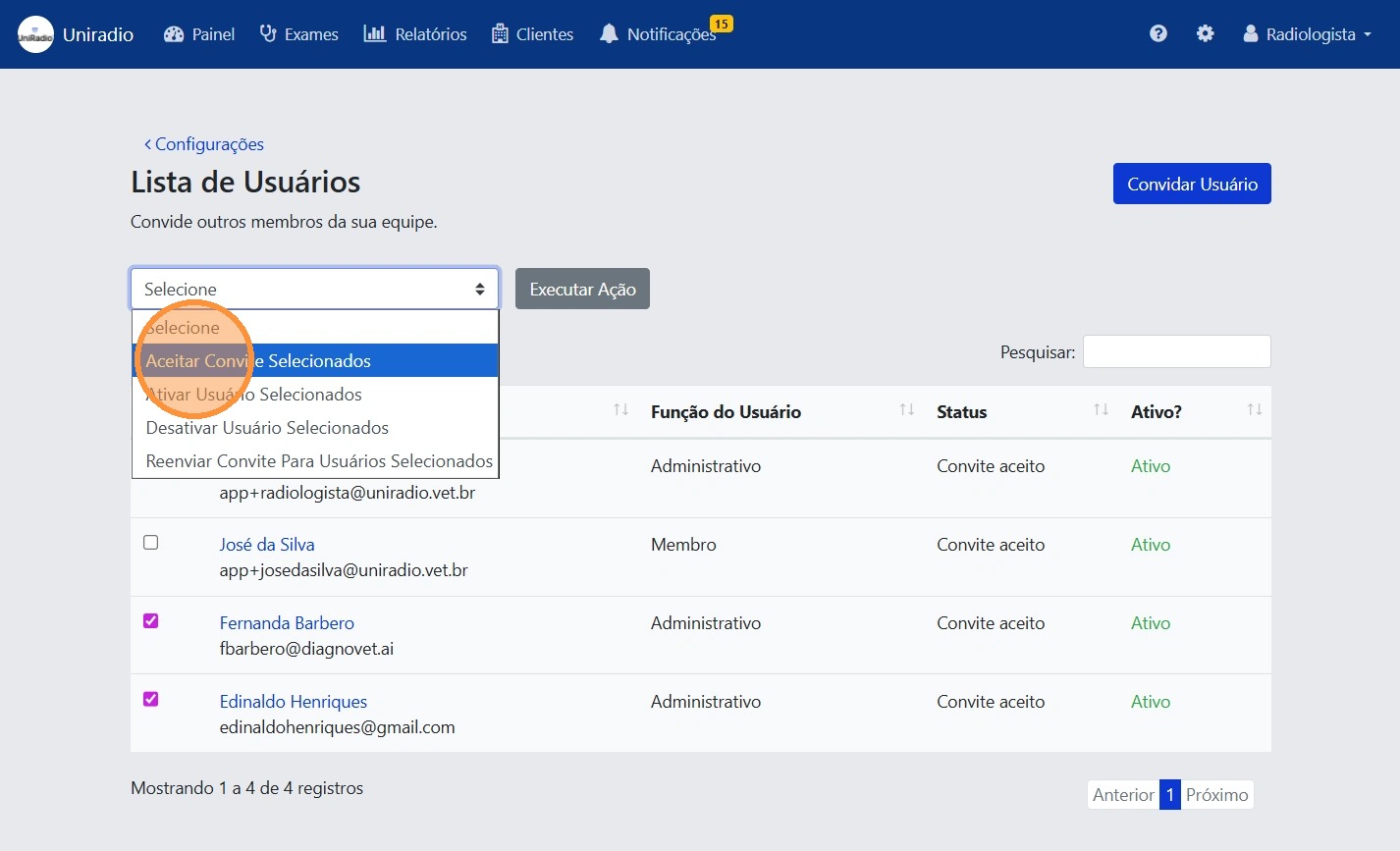The image size is (1400, 851).
Task: Open the Clientes page
Action: point(531,34)
